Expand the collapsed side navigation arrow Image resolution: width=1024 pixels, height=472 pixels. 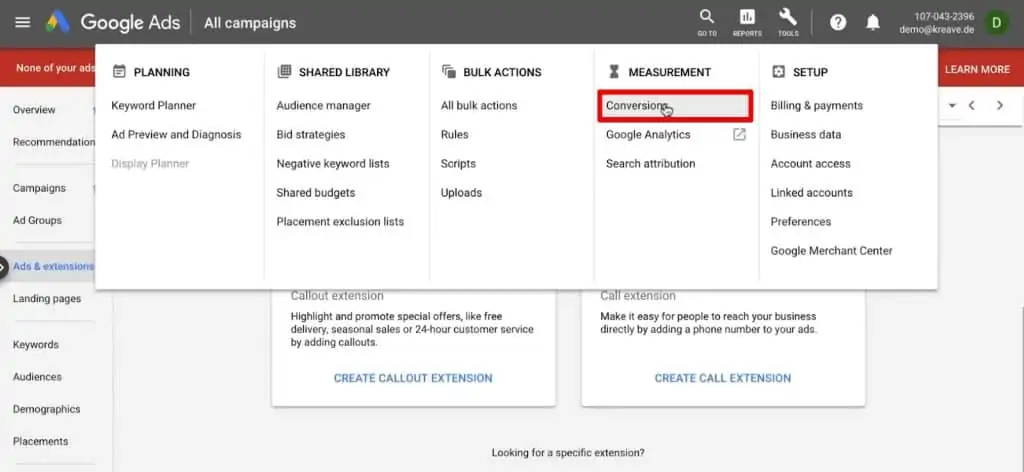coord(3,266)
